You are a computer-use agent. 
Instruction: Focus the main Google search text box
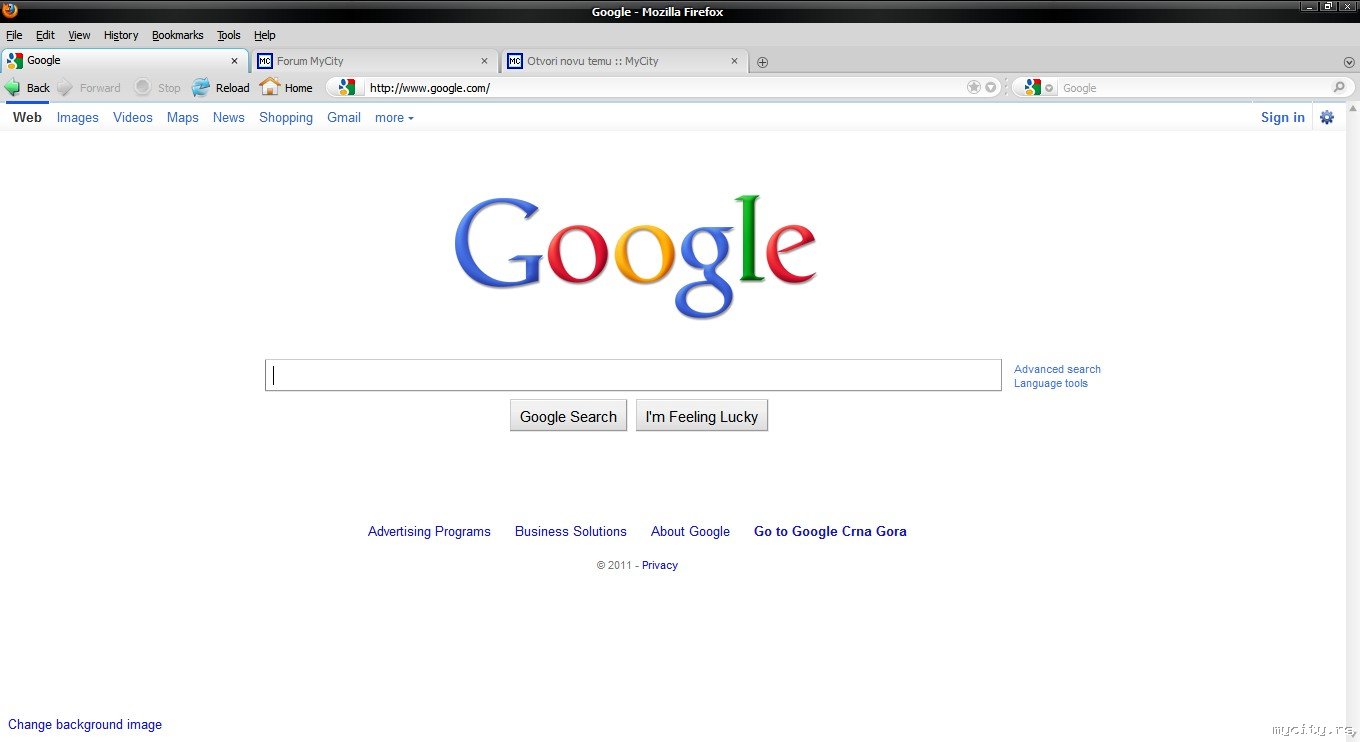click(633, 375)
